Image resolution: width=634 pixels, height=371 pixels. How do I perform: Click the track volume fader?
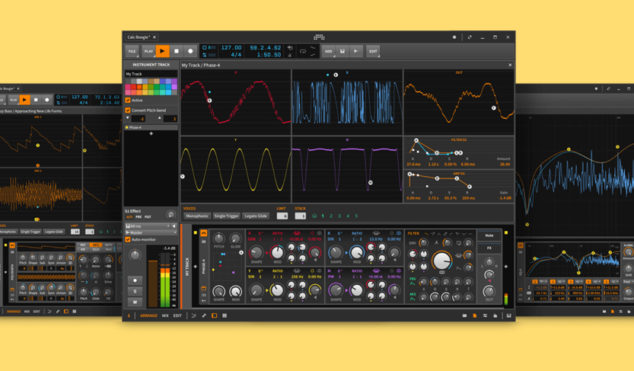[153, 283]
